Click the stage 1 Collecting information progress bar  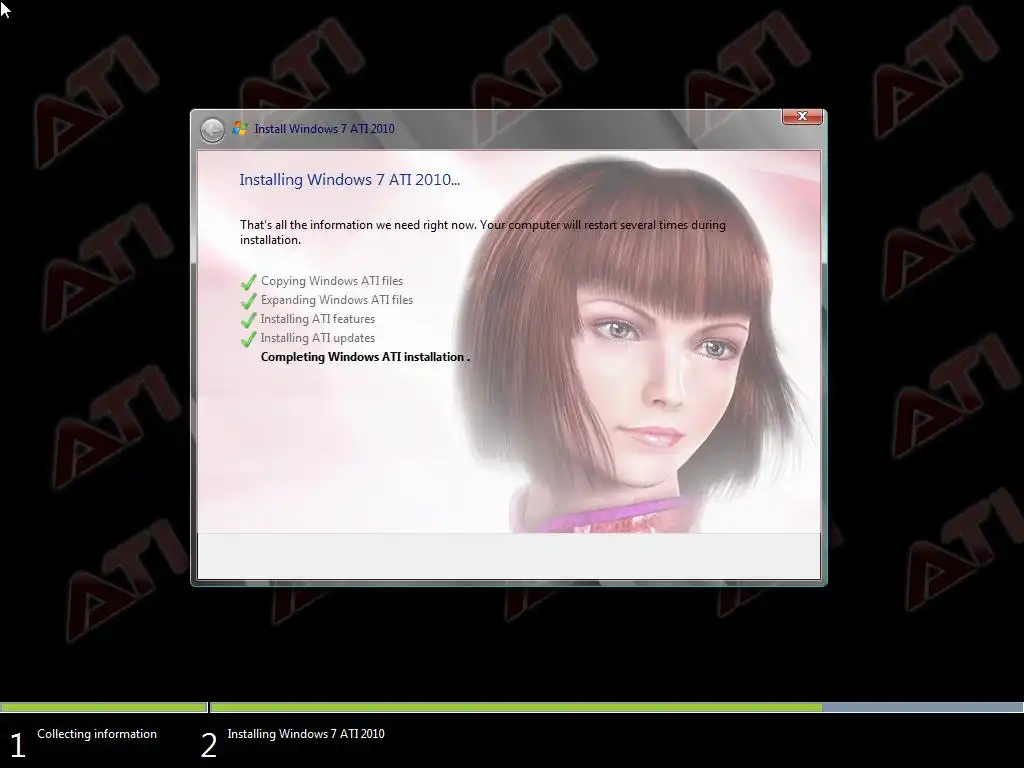[104, 707]
